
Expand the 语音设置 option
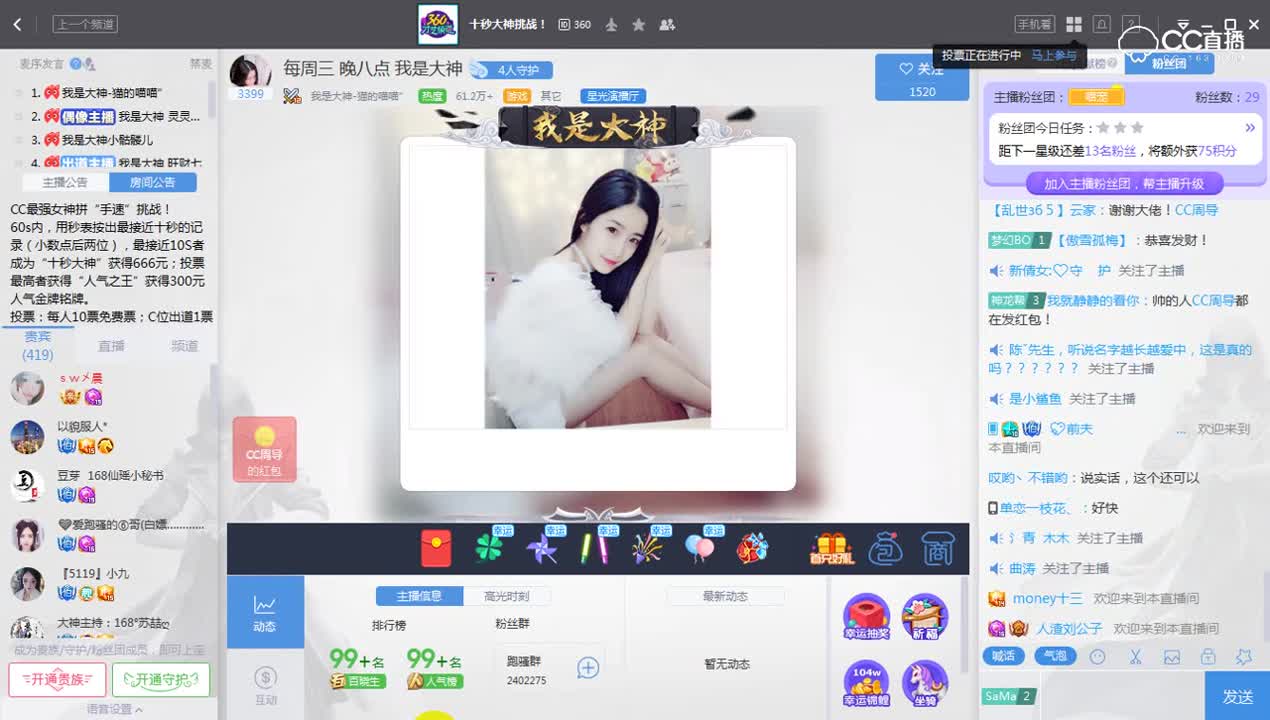point(114,710)
